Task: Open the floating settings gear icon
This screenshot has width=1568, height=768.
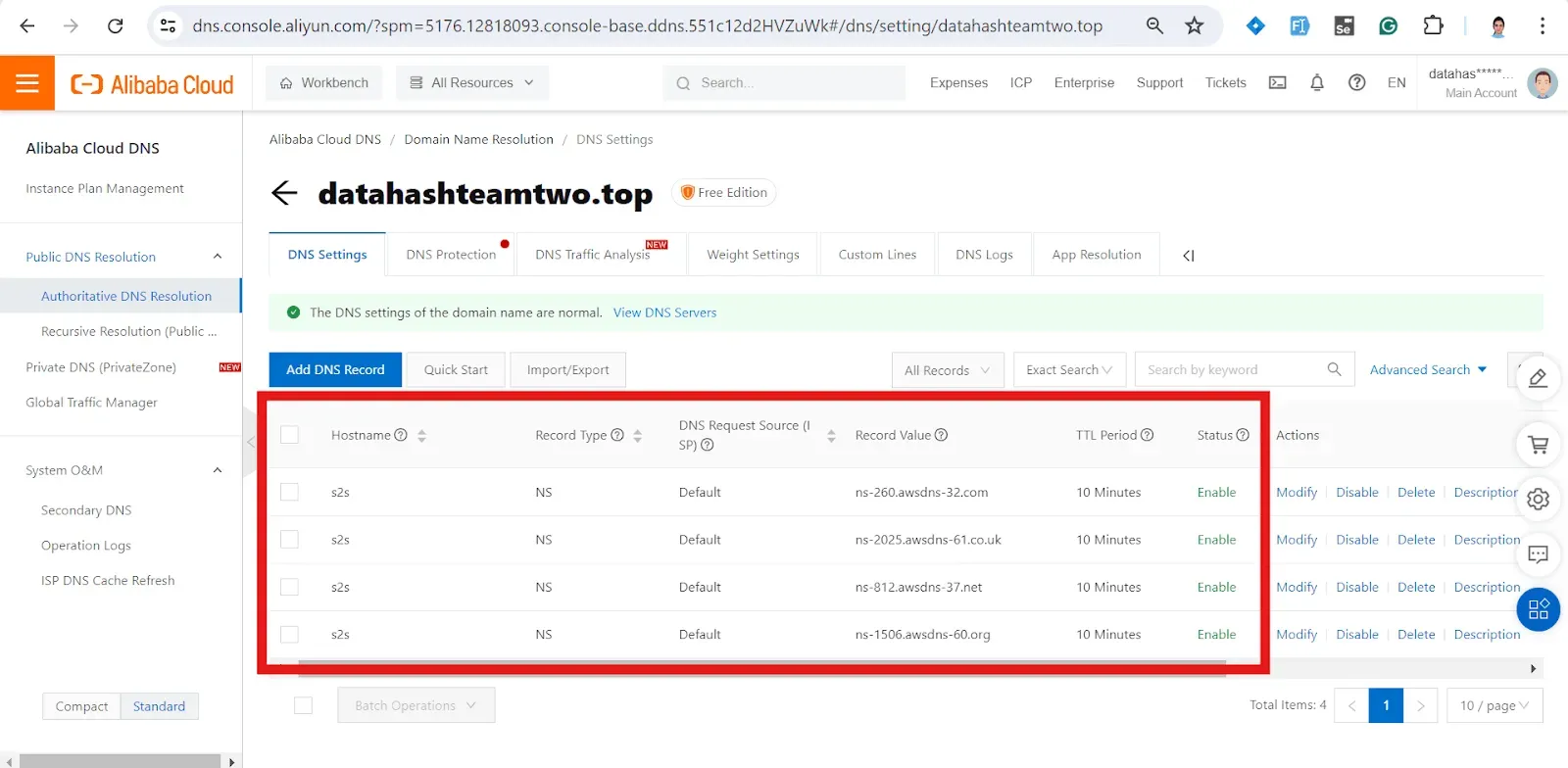Action: [x=1538, y=500]
